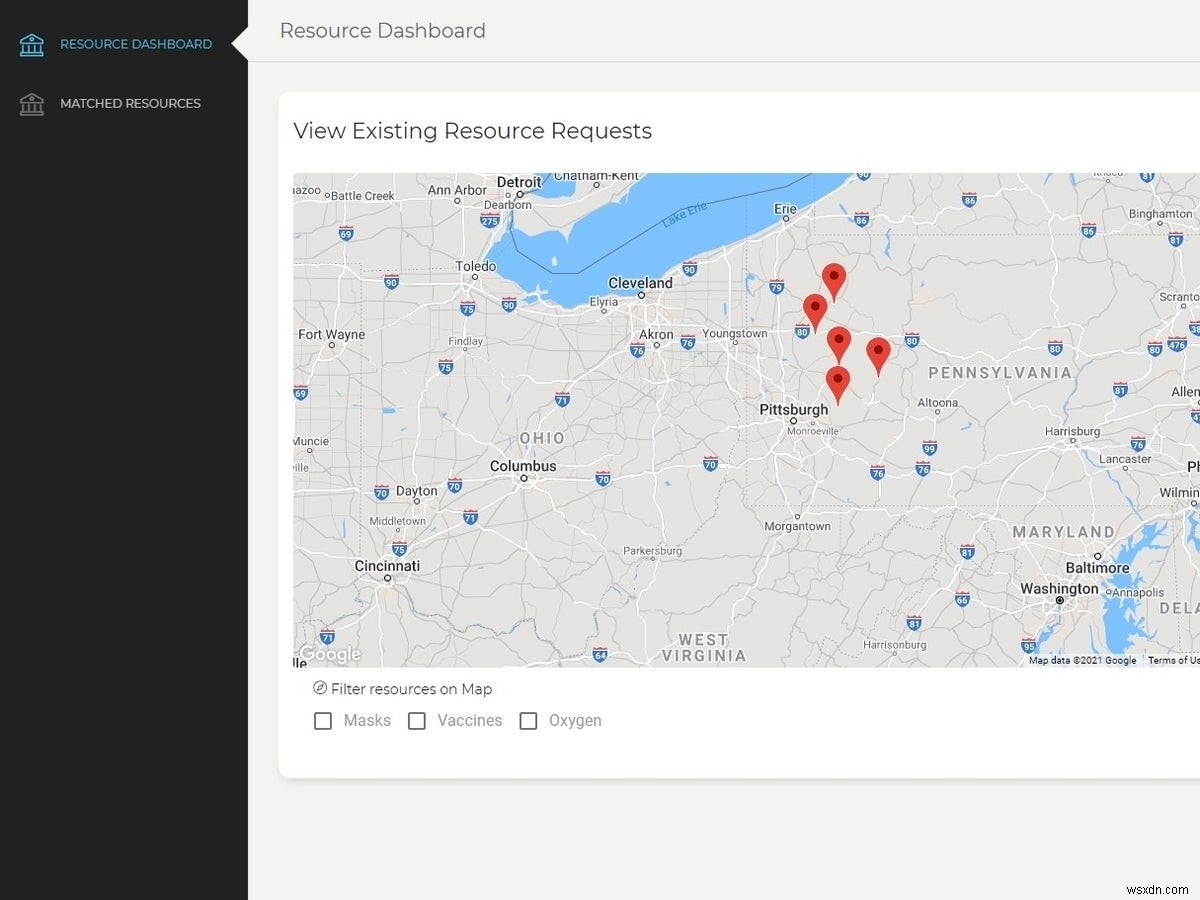This screenshot has width=1200, height=900.
Task: Click 'Filter resources on Map' label
Action: pyautogui.click(x=411, y=689)
